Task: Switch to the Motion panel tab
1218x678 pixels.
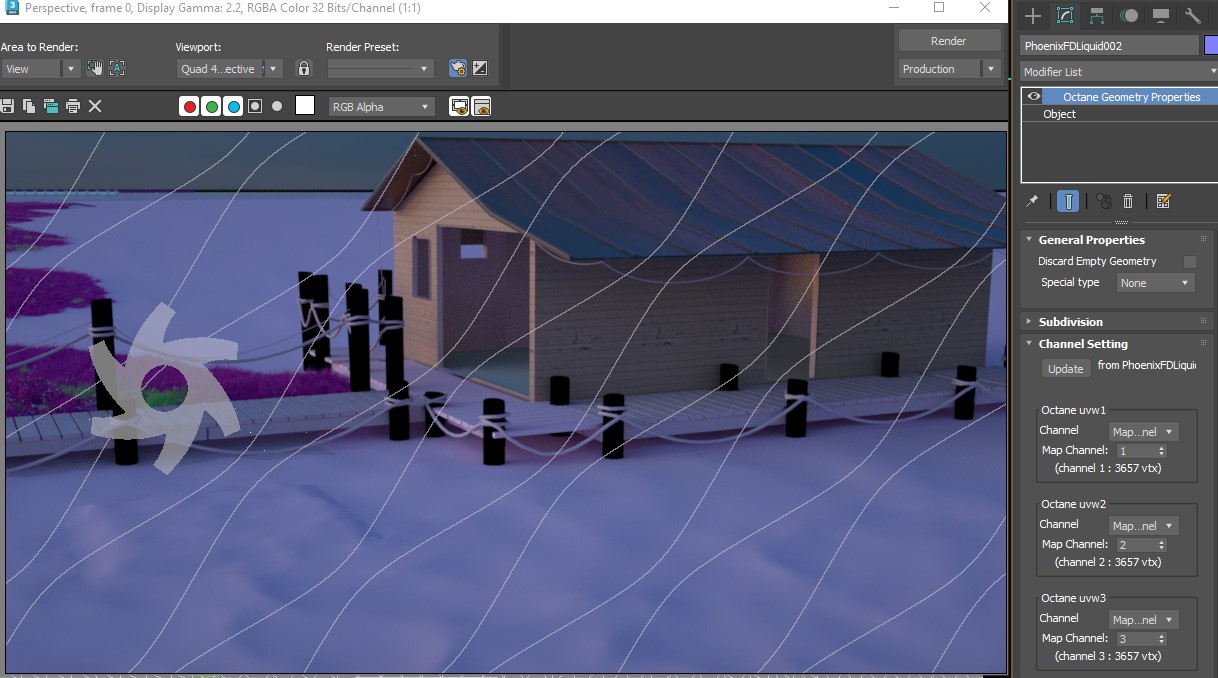Action: [x=1129, y=16]
